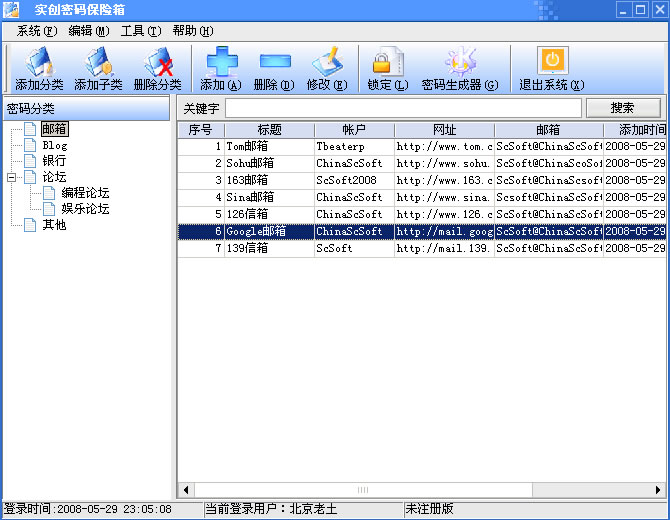Select the 论坛 category in tree
The height and width of the screenshot is (520, 670).
[x=54, y=177]
